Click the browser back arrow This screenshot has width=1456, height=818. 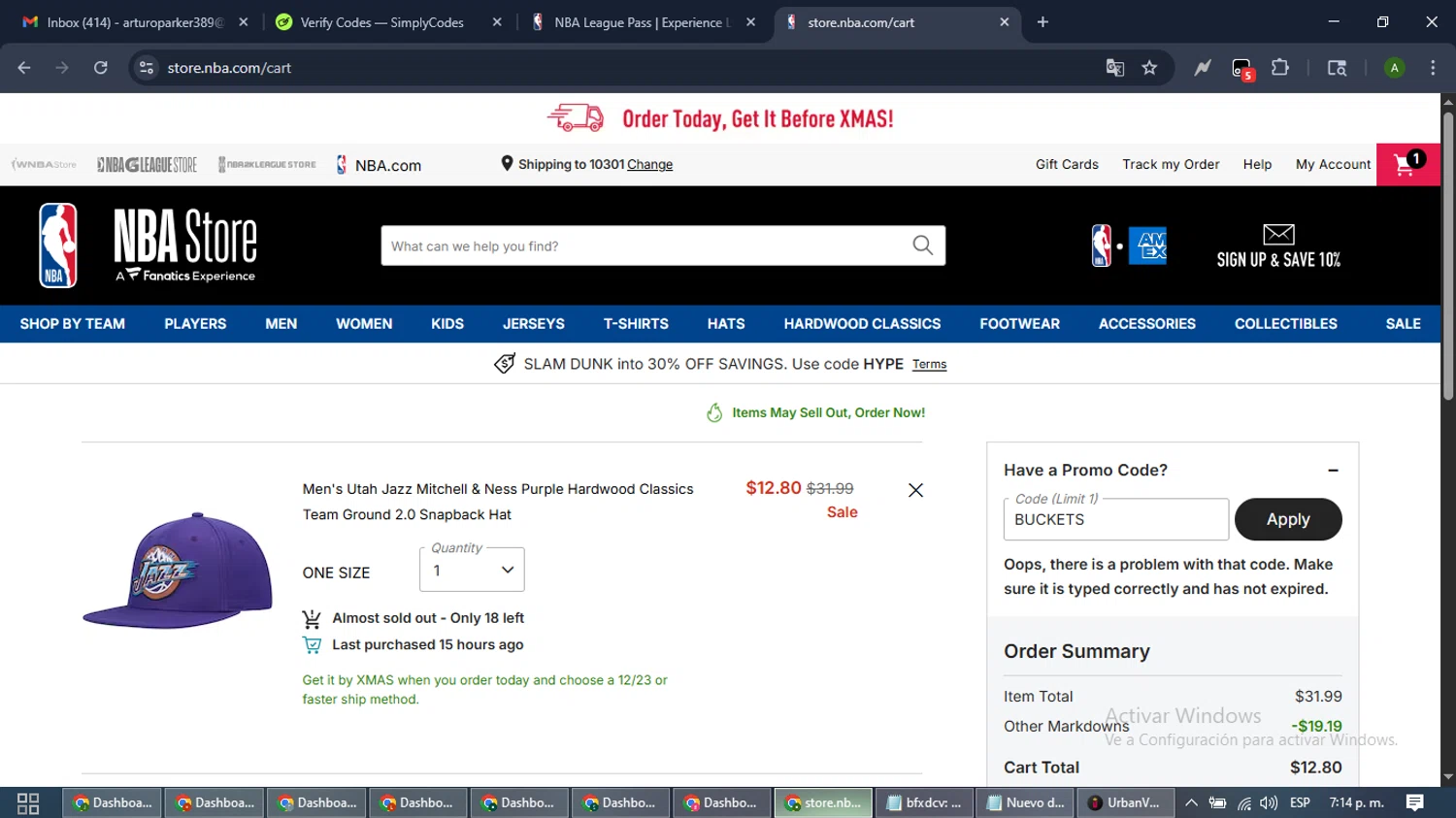tap(24, 68)
